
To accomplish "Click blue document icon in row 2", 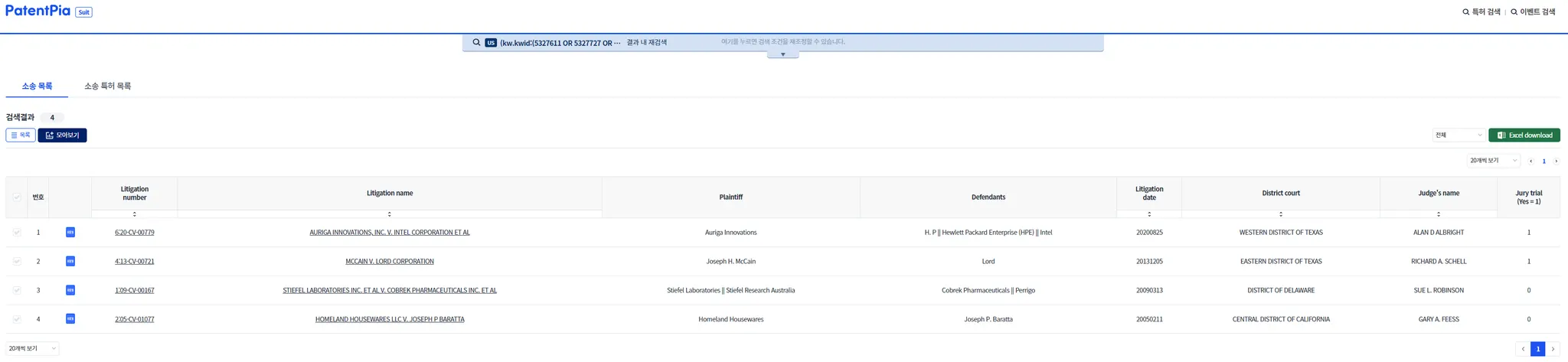I will tap(70, 262).
